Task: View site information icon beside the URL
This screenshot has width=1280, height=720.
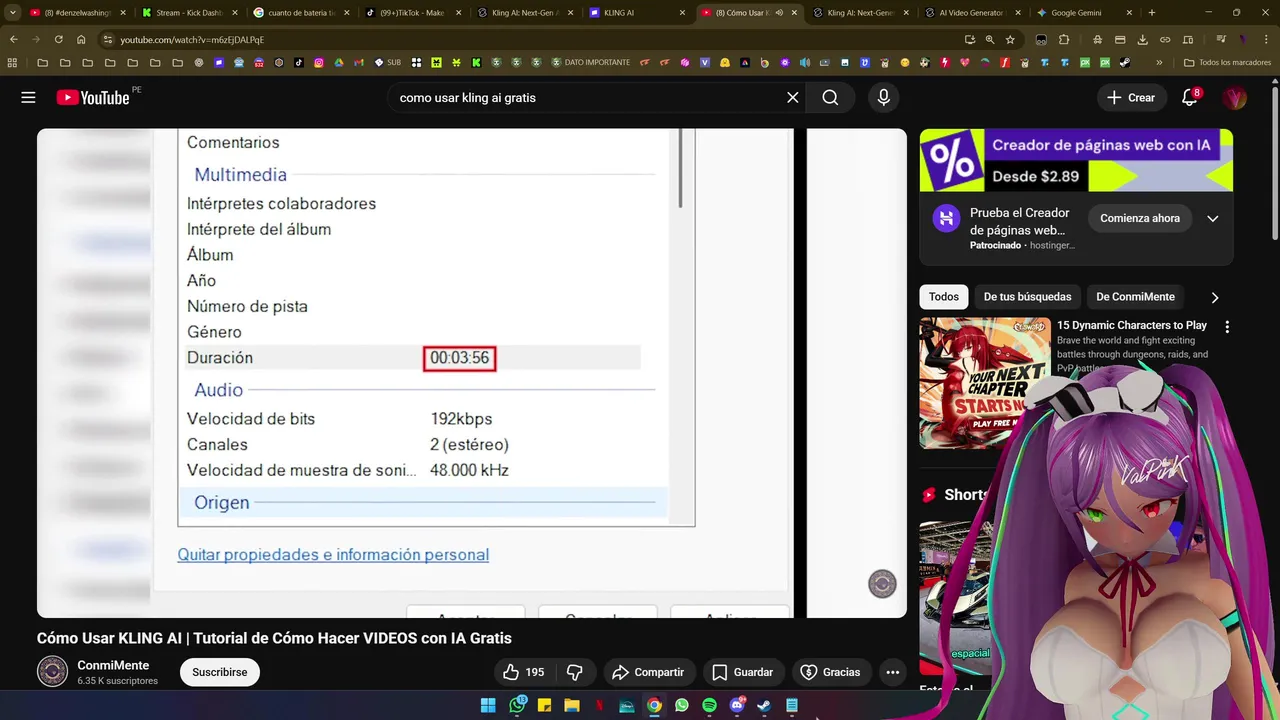Action: [108, 39]
